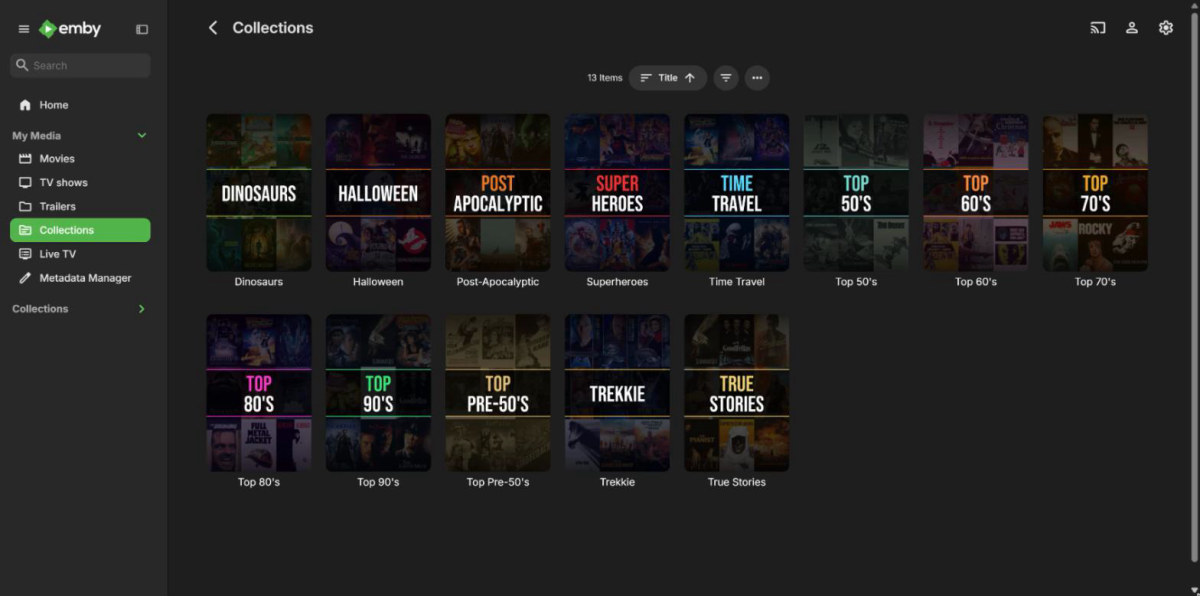
Task: Open the Halloween collection poster
Action: click(378, 192)
